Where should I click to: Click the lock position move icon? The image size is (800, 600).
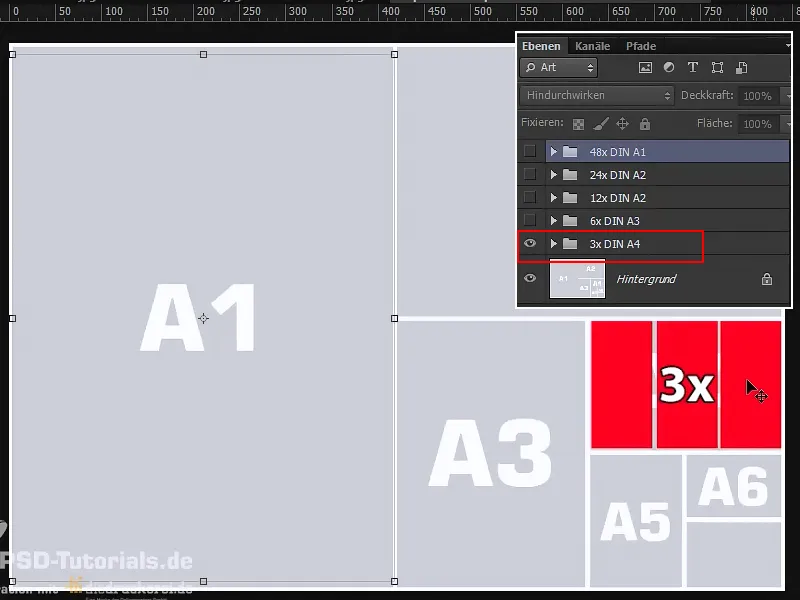622,123
